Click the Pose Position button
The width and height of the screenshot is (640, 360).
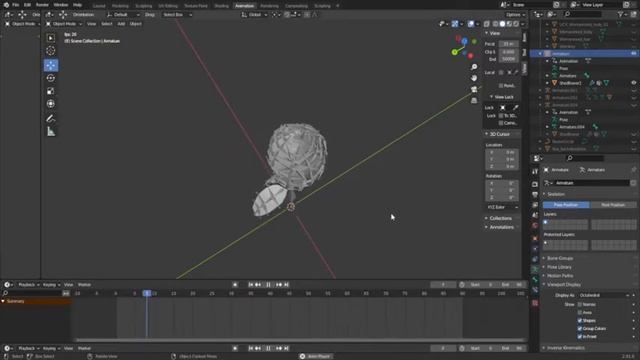tap(566, 205)
